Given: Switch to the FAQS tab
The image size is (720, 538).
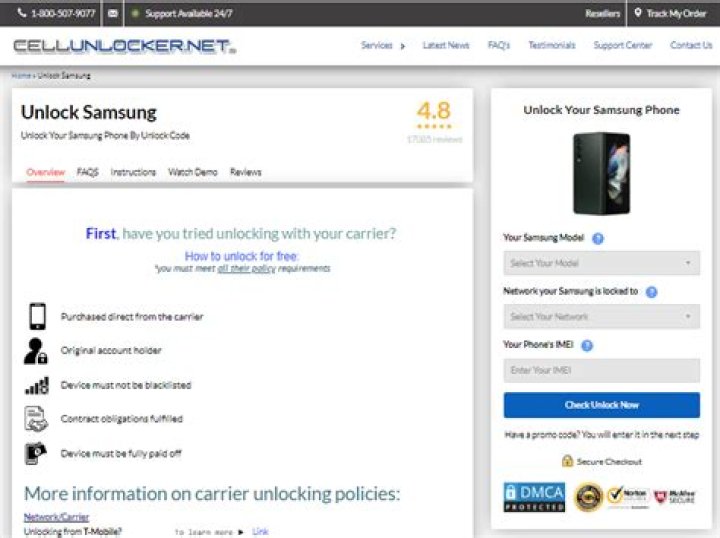Looking at the screenshot, I should [x=88, y=172].
